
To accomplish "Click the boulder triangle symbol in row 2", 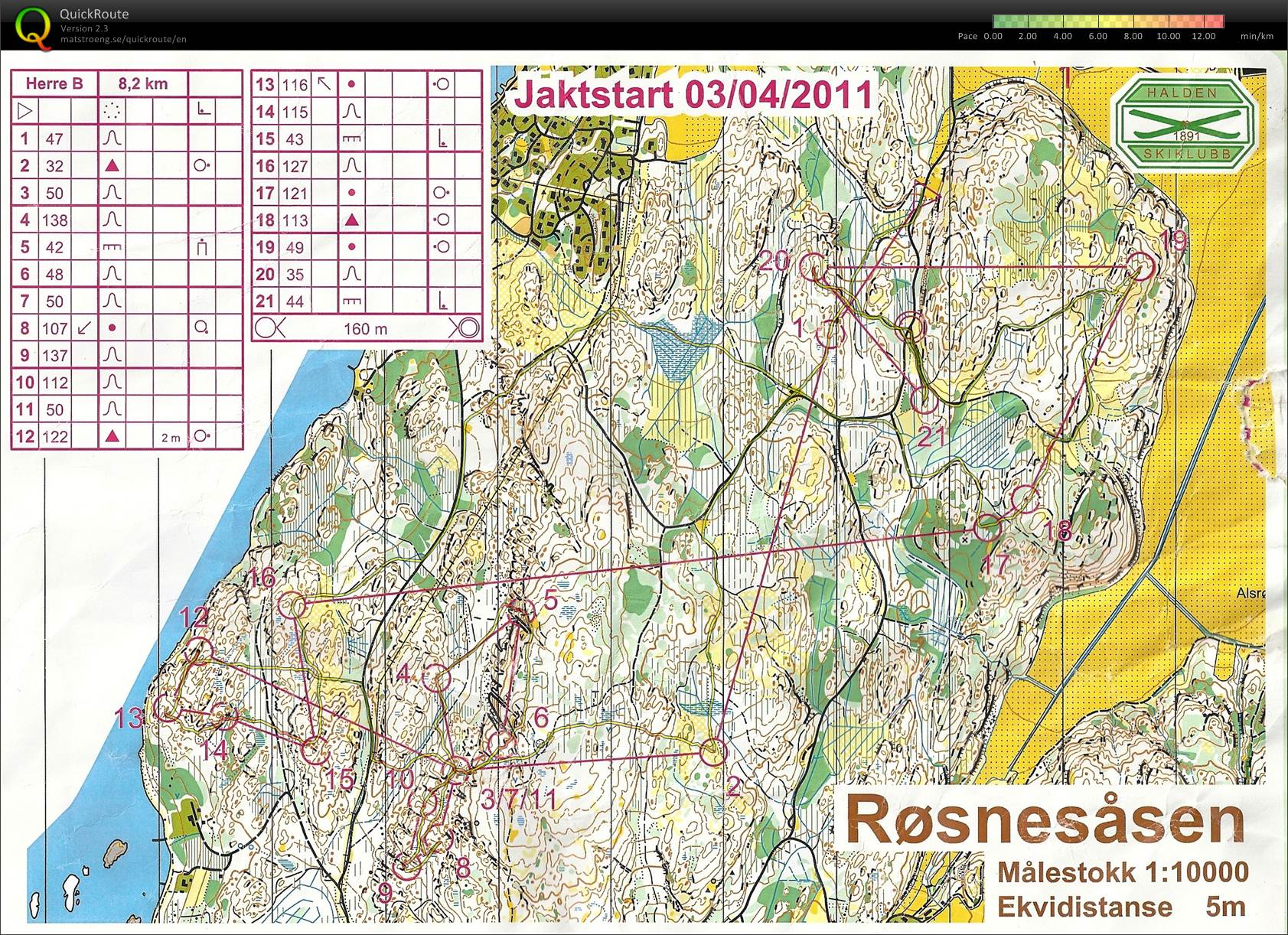I will pyautogui.click(x=112, y=165).
